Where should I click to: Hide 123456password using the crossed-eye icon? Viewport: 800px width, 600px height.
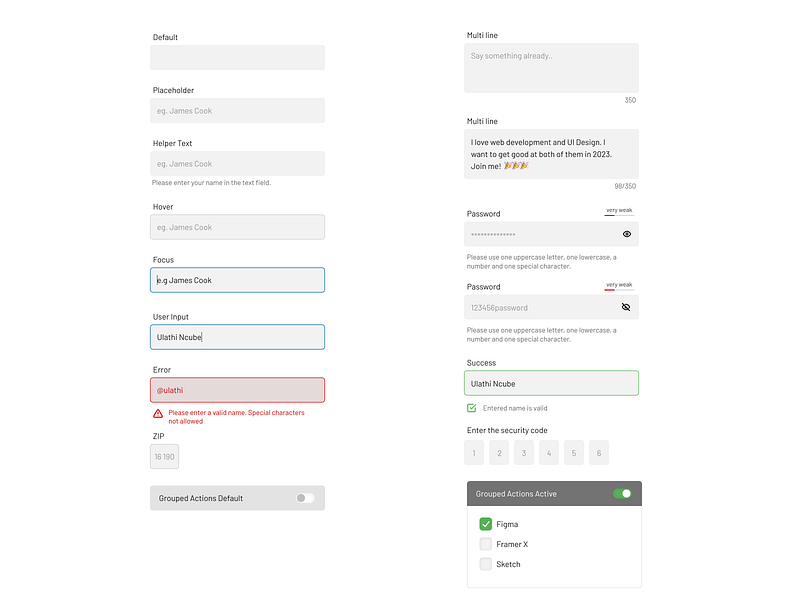626,306
